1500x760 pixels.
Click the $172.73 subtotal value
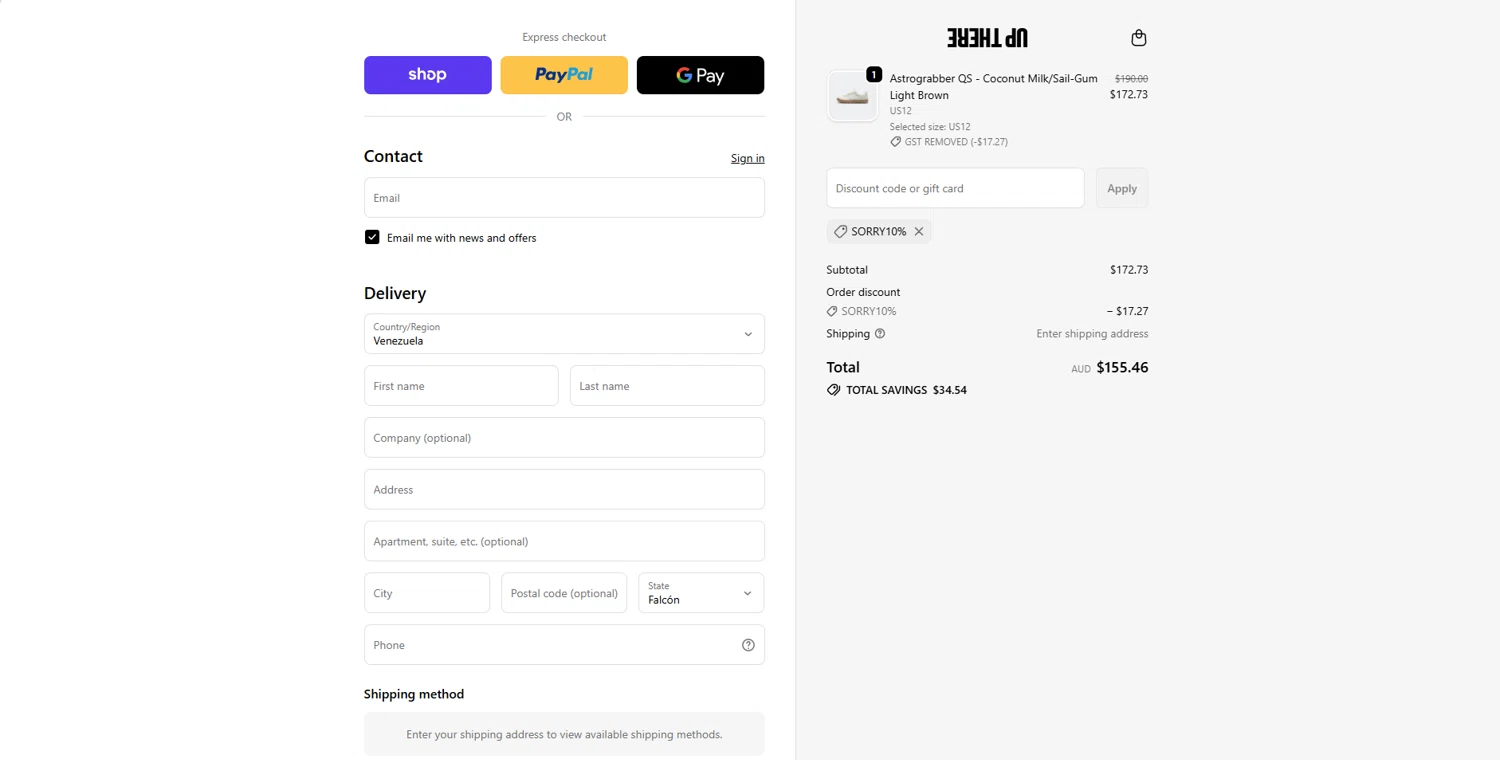pyautogui.click(x=1129, y=270)
